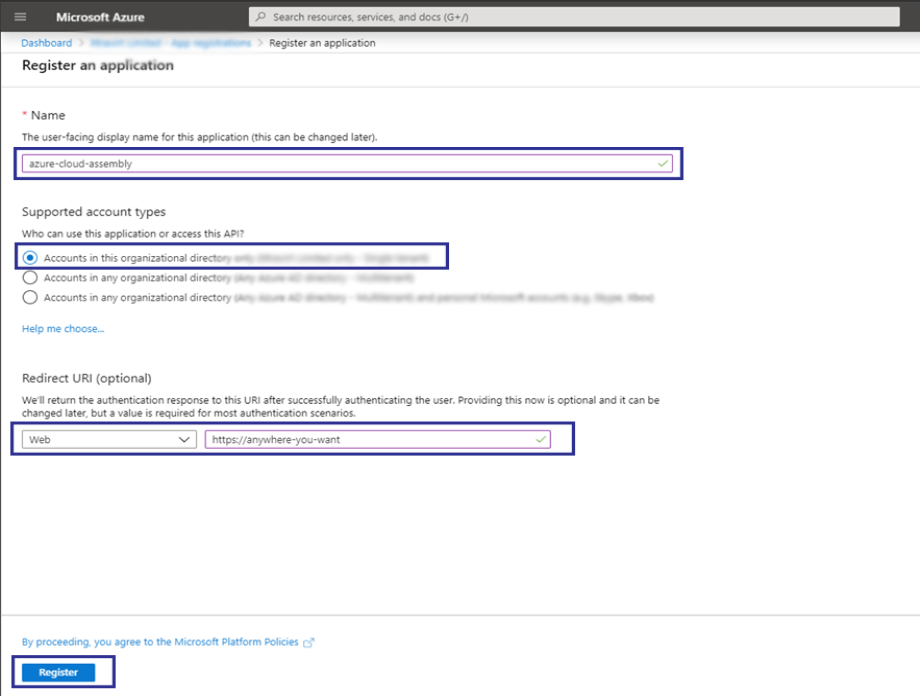
Task: Click the green checkmark in redirect URI field
Action: tap(541, 439)
